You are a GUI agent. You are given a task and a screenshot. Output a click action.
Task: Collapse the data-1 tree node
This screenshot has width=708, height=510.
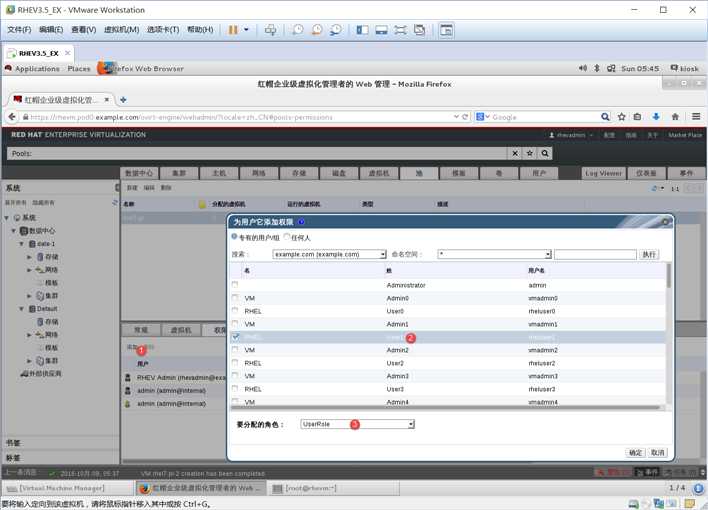tap(21, 244)
